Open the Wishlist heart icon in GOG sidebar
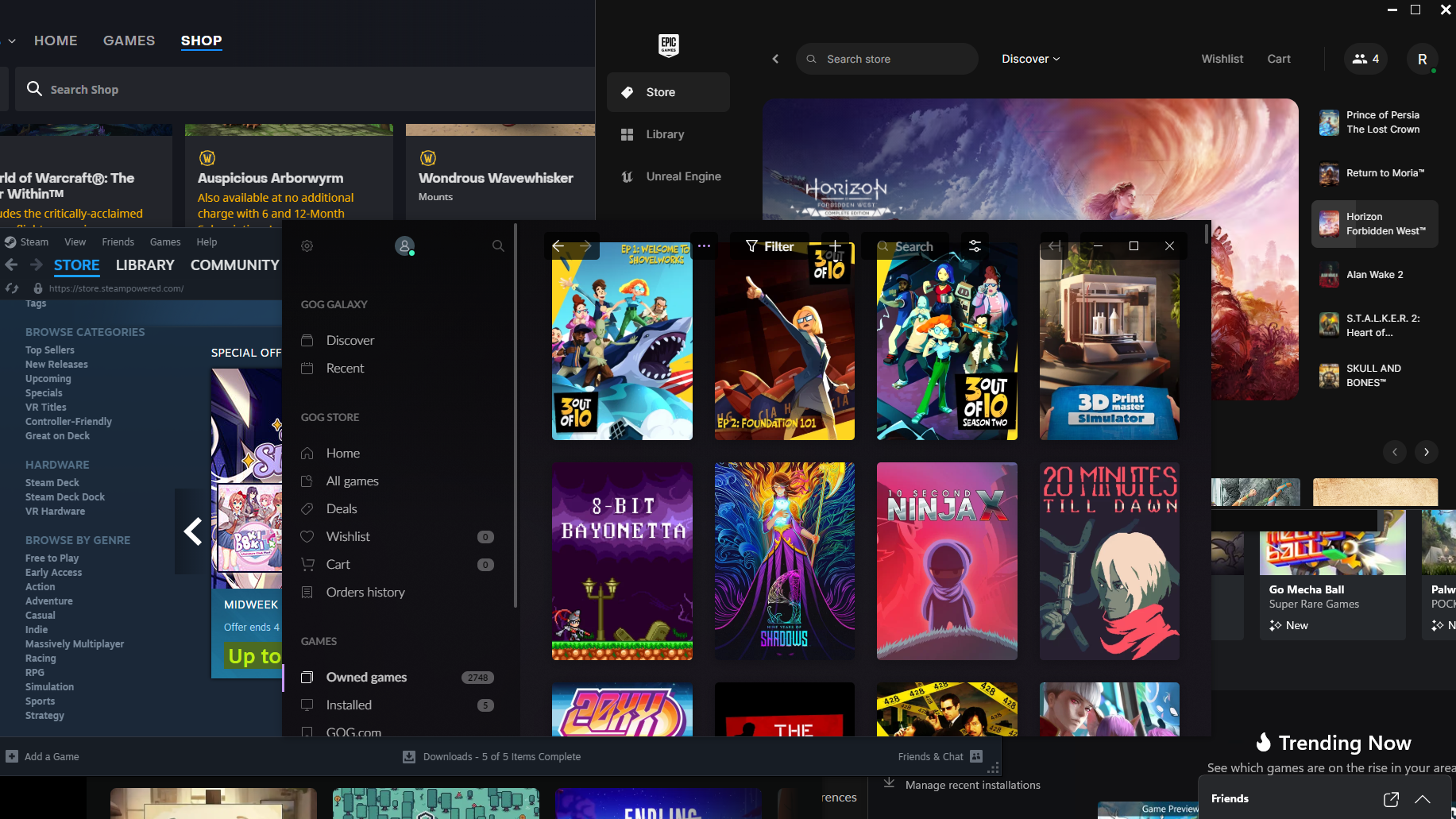This screenshot has width=1456, height=819. coord(307,536)
